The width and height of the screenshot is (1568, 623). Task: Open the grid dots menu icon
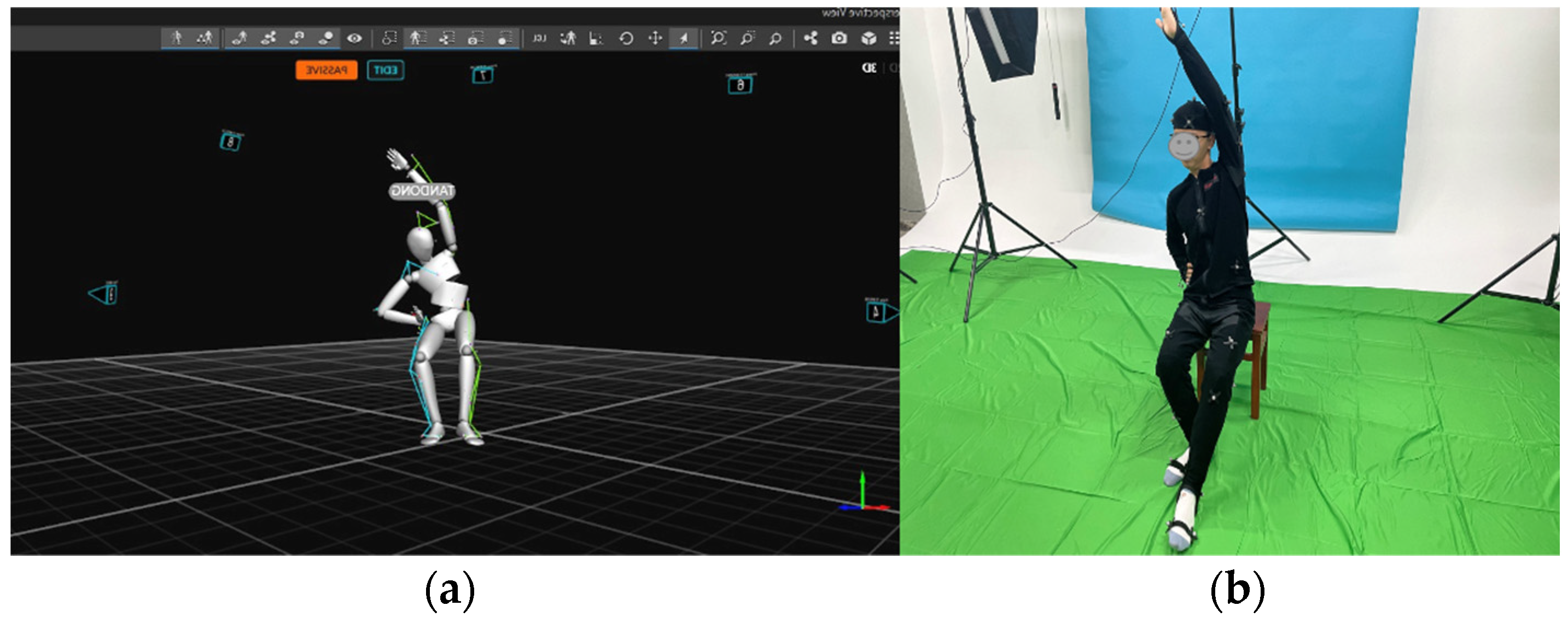coord(894,38)
